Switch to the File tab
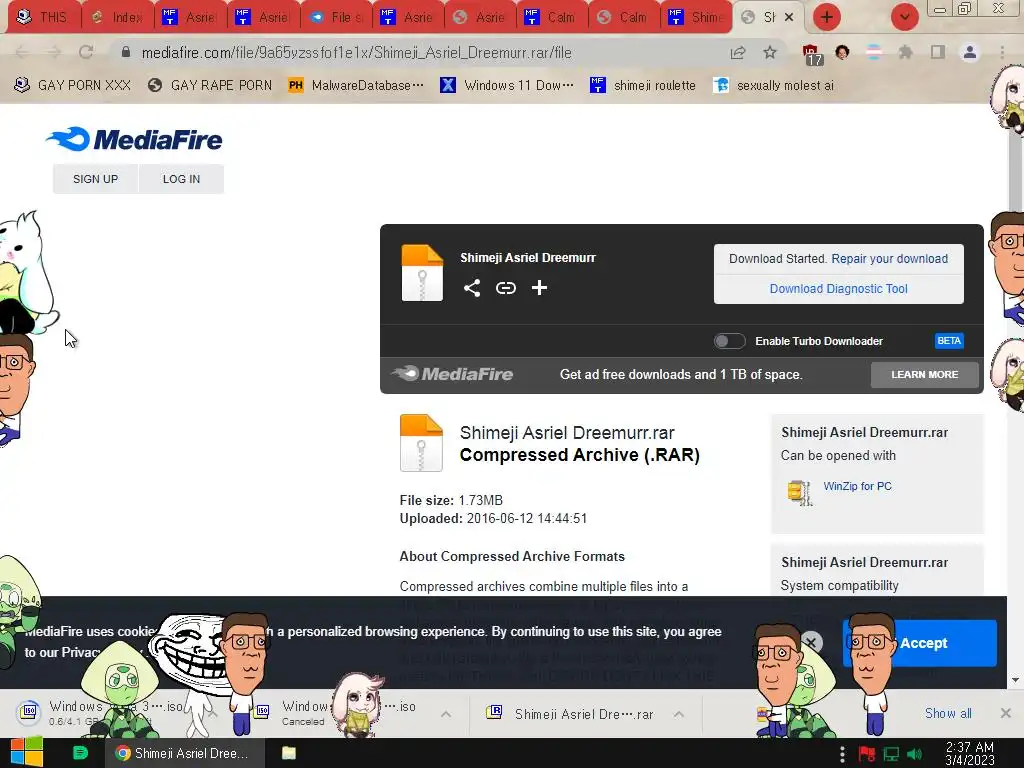 point(336,17)
